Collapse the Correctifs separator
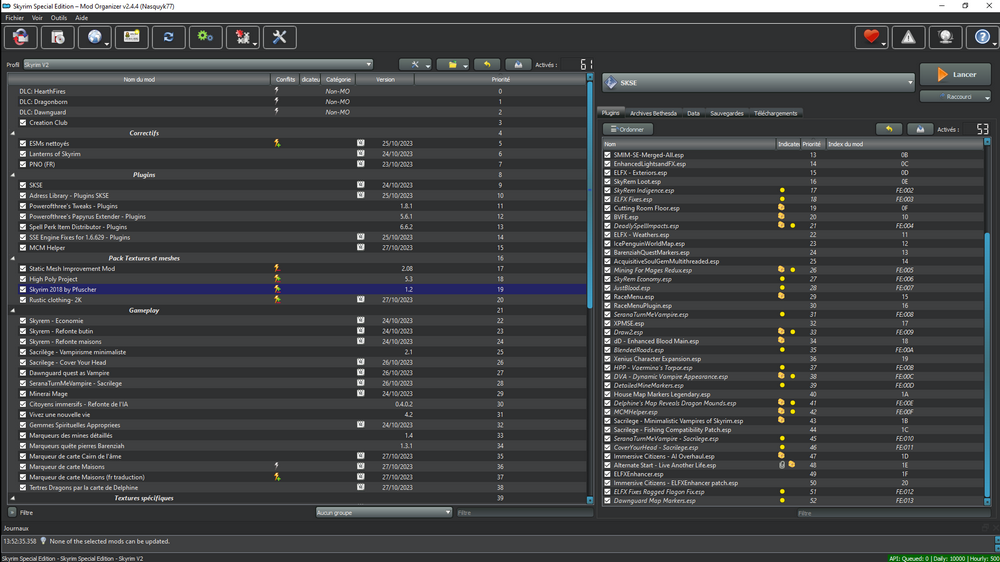Image resolution: width=1000 pixels, height=562 pixels. [x=13, y=133]
